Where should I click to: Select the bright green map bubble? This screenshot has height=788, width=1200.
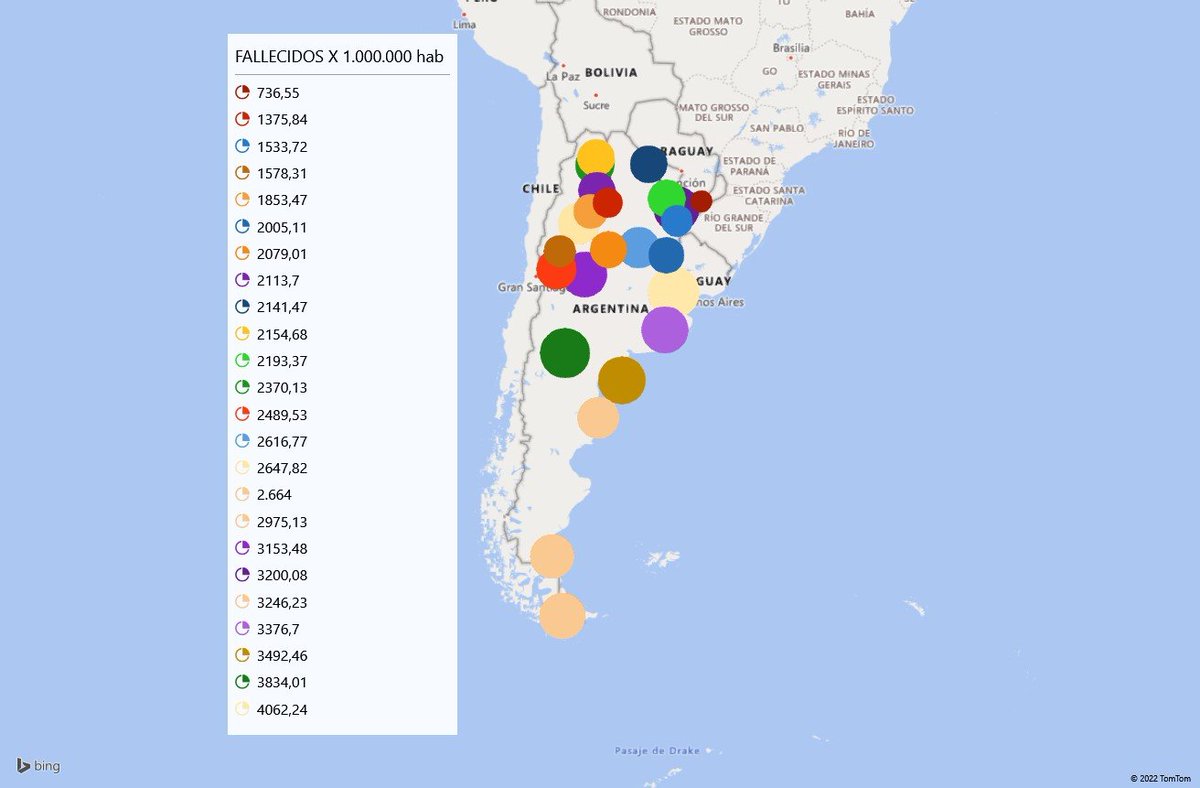coord(667,198)
